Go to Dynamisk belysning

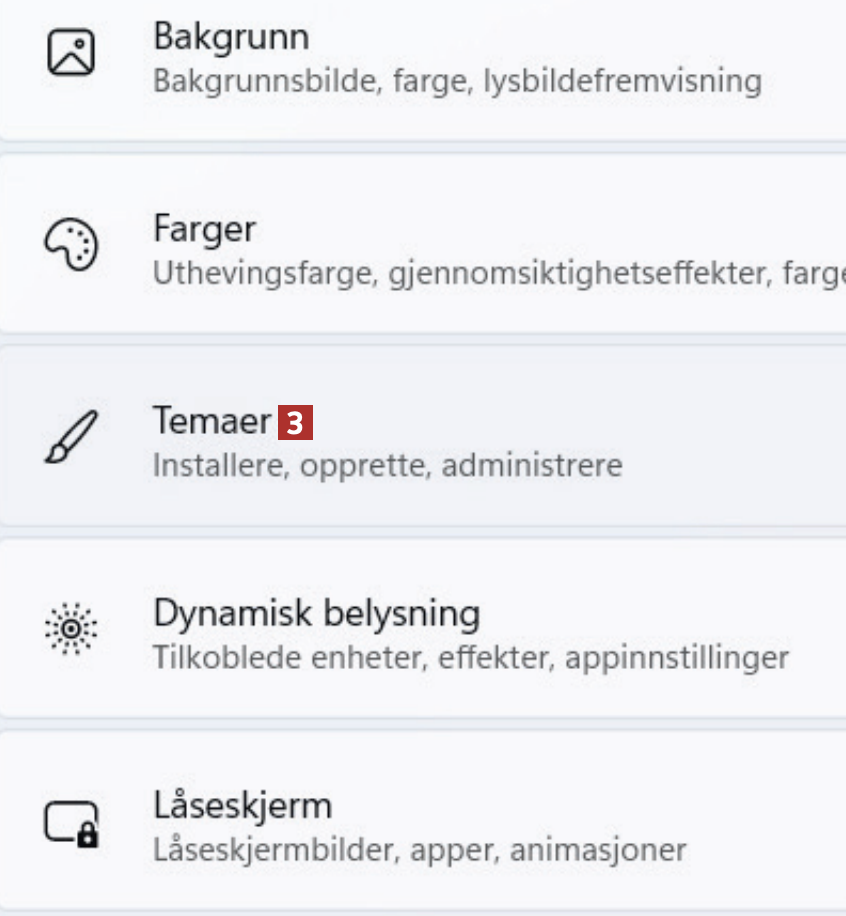click(x=316, y=613)
